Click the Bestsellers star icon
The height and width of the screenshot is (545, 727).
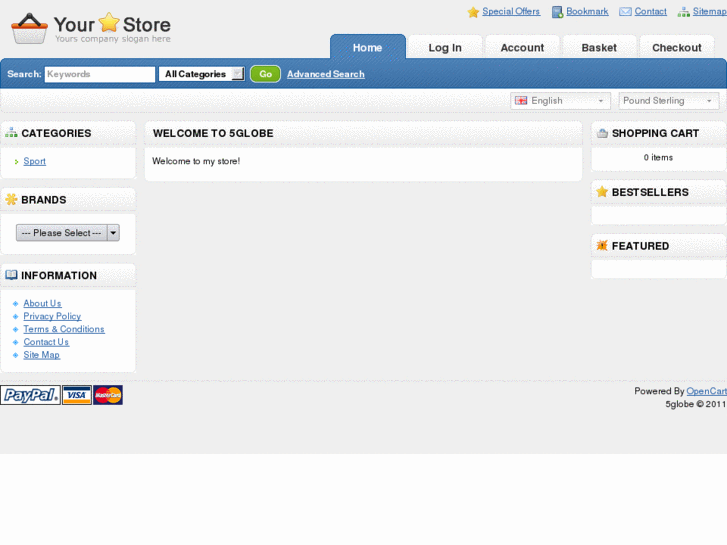602,192
